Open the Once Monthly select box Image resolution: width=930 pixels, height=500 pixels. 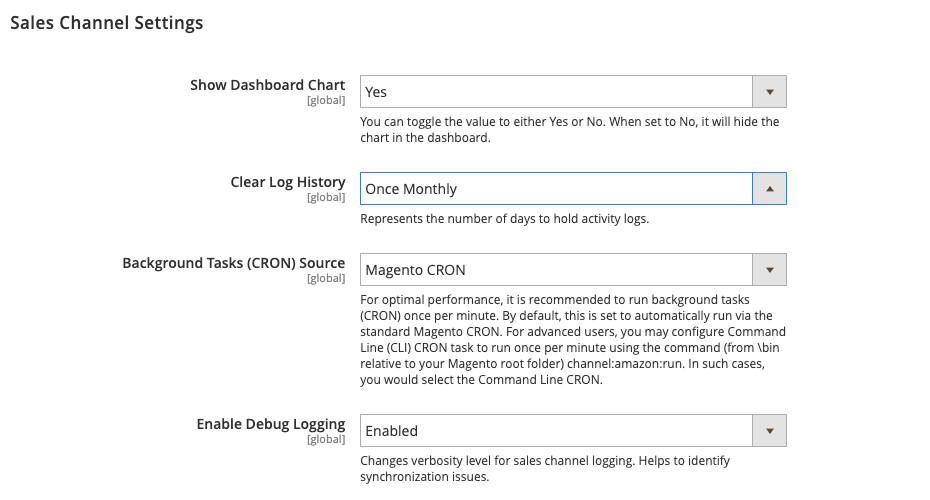573,189
